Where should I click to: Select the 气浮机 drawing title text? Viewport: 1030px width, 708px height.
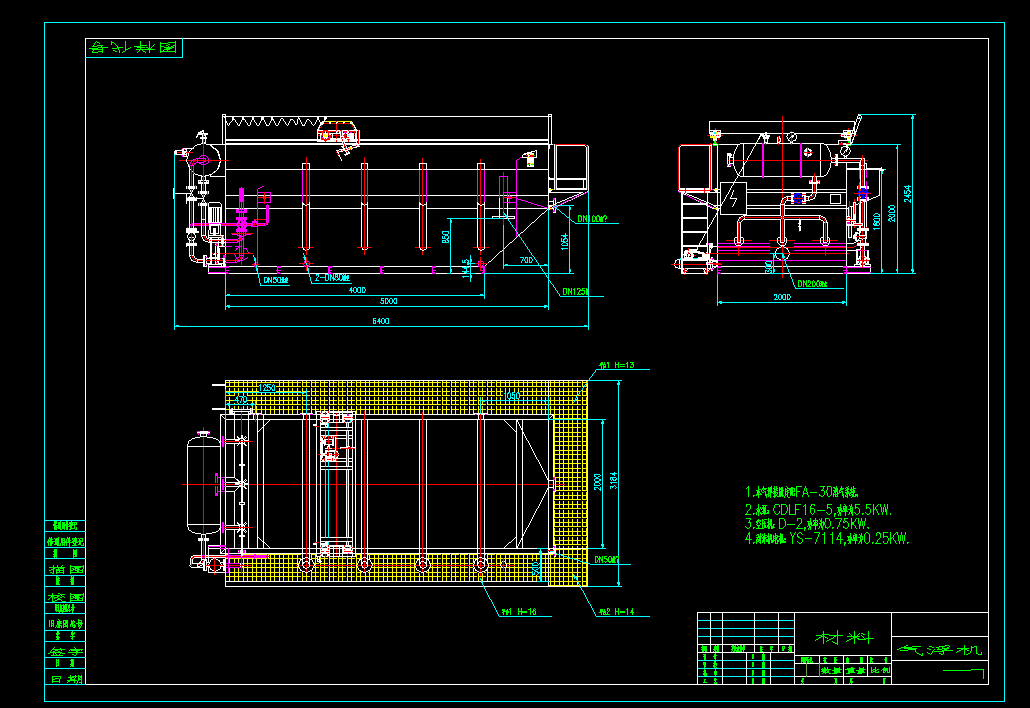(x=939, y=650)
